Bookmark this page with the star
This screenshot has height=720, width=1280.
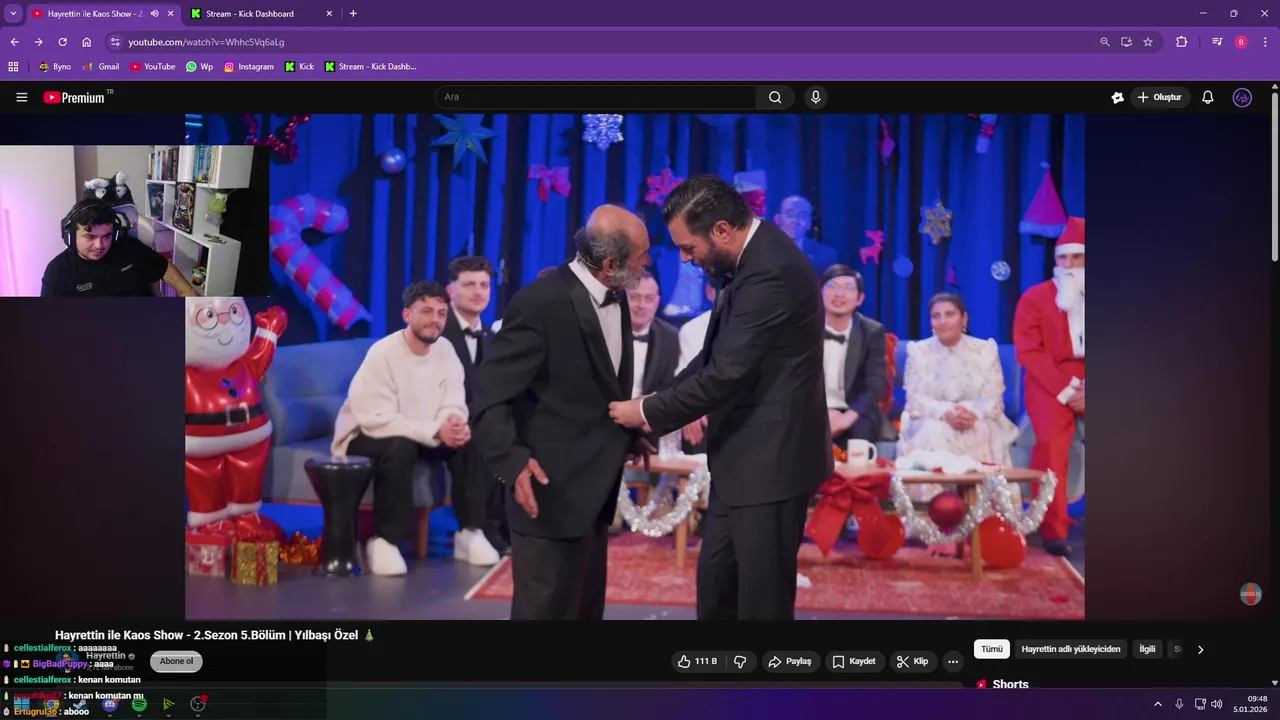click(x=1148, y=42)
